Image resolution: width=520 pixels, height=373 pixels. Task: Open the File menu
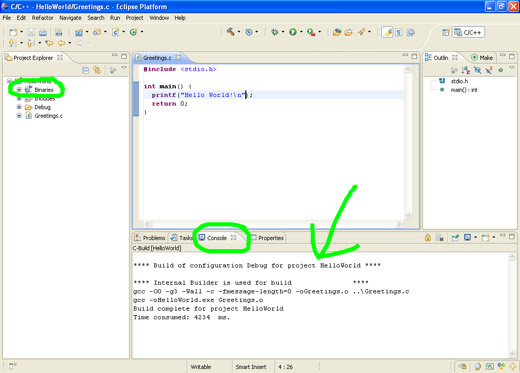[x=7, y=18]
